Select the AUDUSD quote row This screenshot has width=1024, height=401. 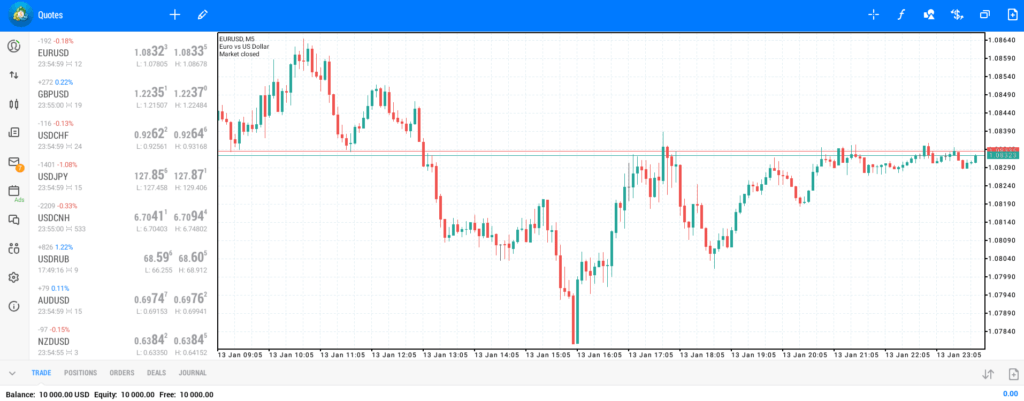pyautogui.click(x=122, y=299)
